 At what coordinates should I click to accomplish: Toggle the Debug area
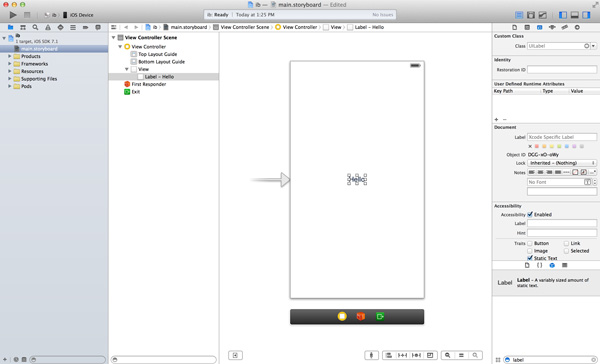point(575,15)
